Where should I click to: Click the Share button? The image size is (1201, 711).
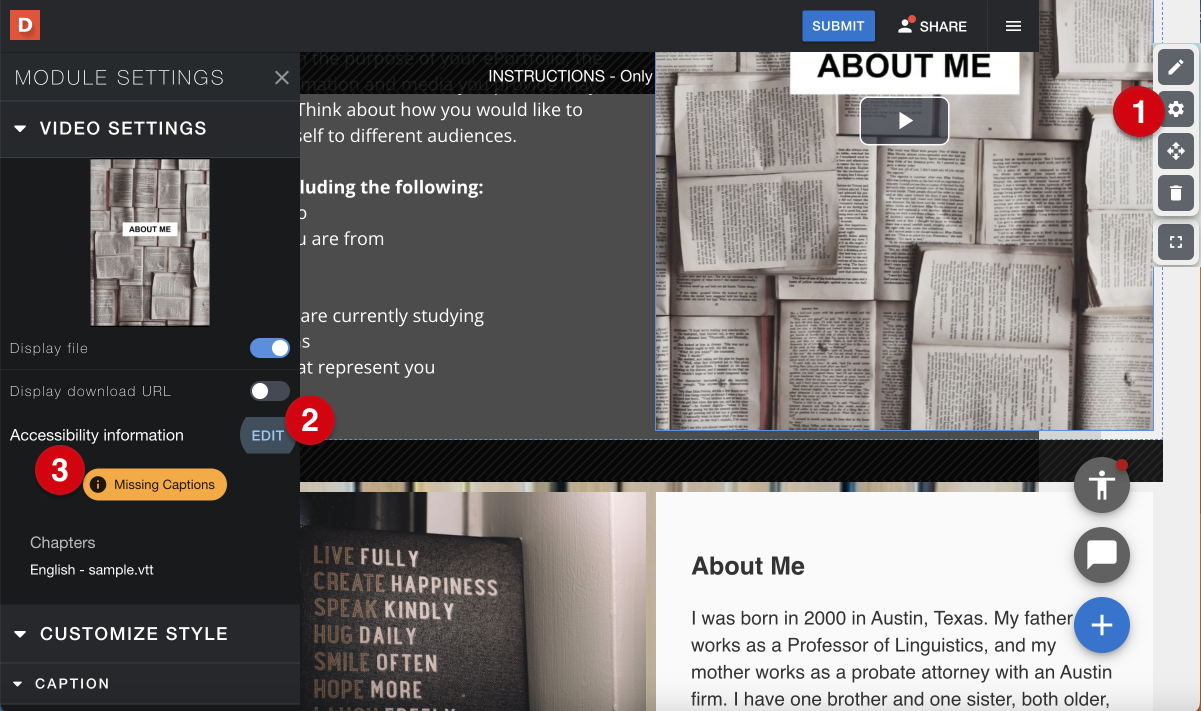(932, 26)
